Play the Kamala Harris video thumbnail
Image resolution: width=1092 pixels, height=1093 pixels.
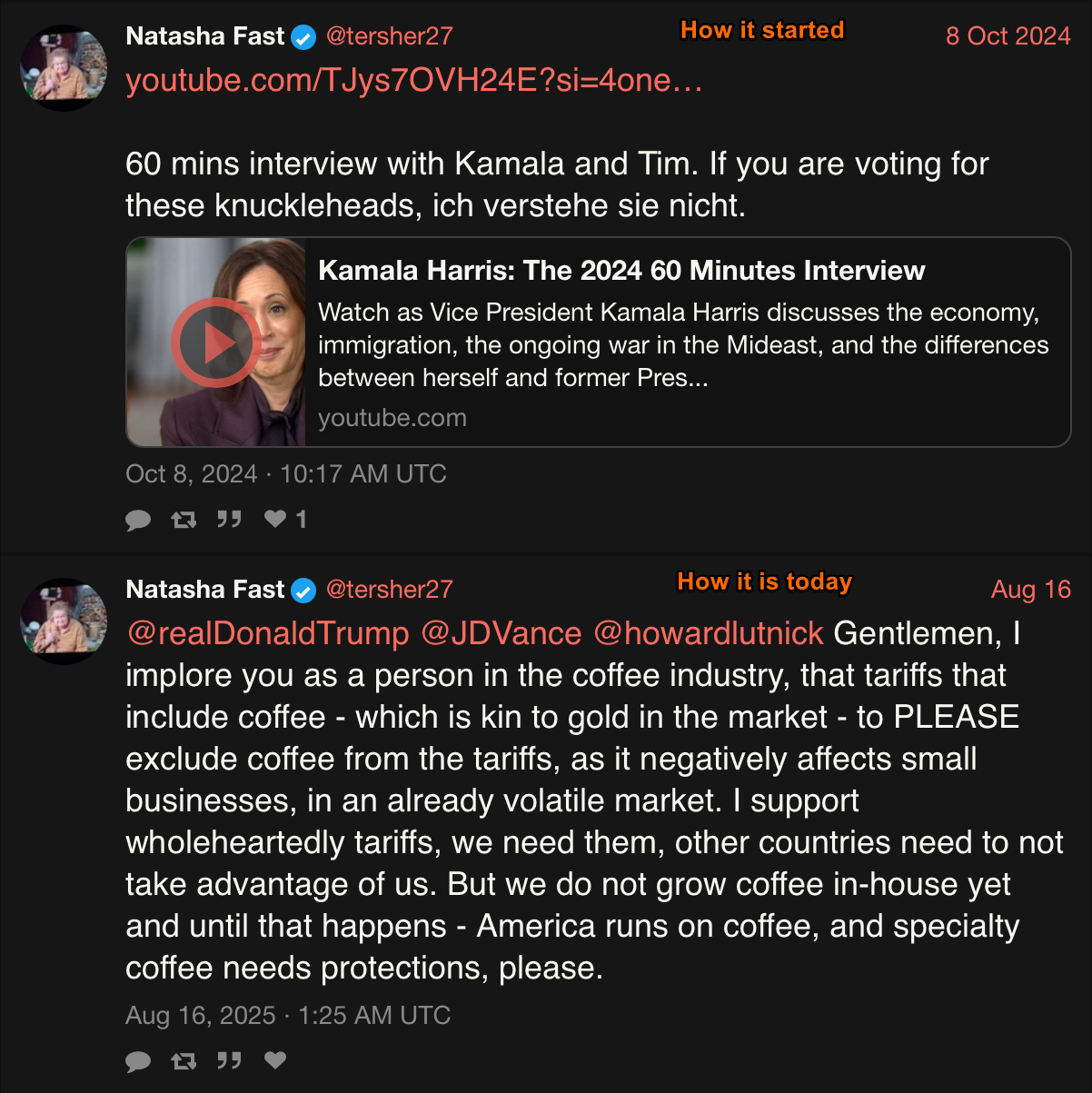click(216, 343)
